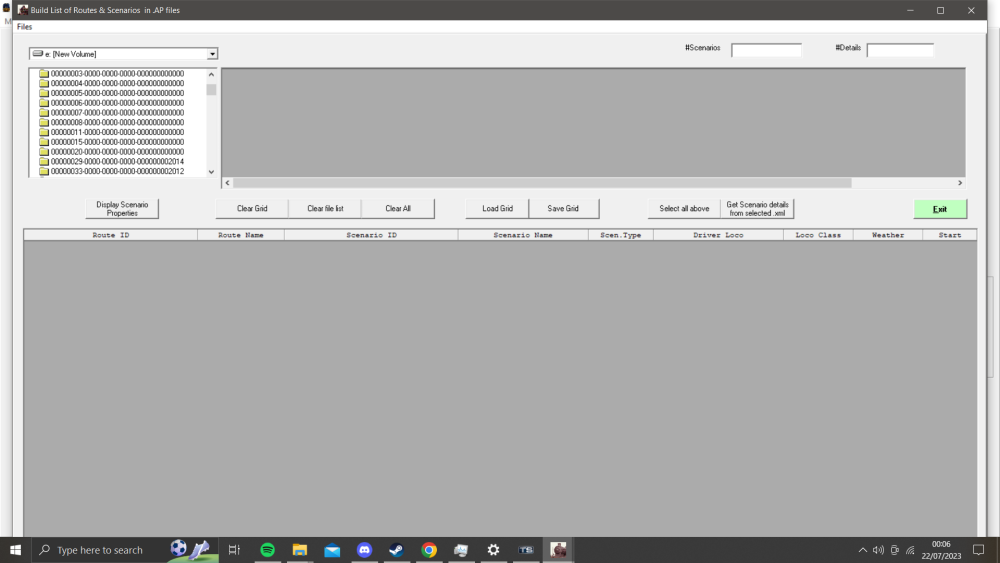Select folder 00000004-0000-0000-0000-000000000000
The height and width of the screenshot is (563, 1000).
[x=117, y=84]
